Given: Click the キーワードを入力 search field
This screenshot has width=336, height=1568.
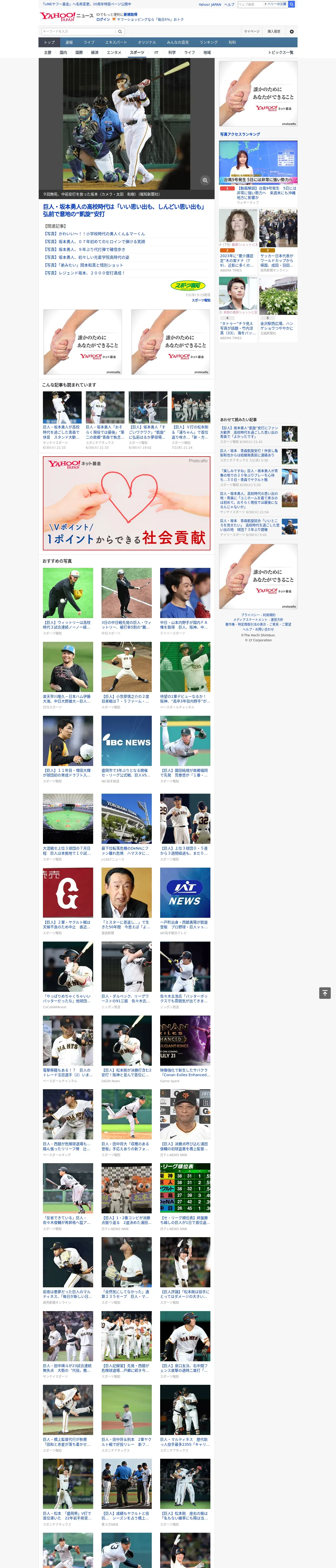Looking at the screenshot, I should (x=79, y=32).
